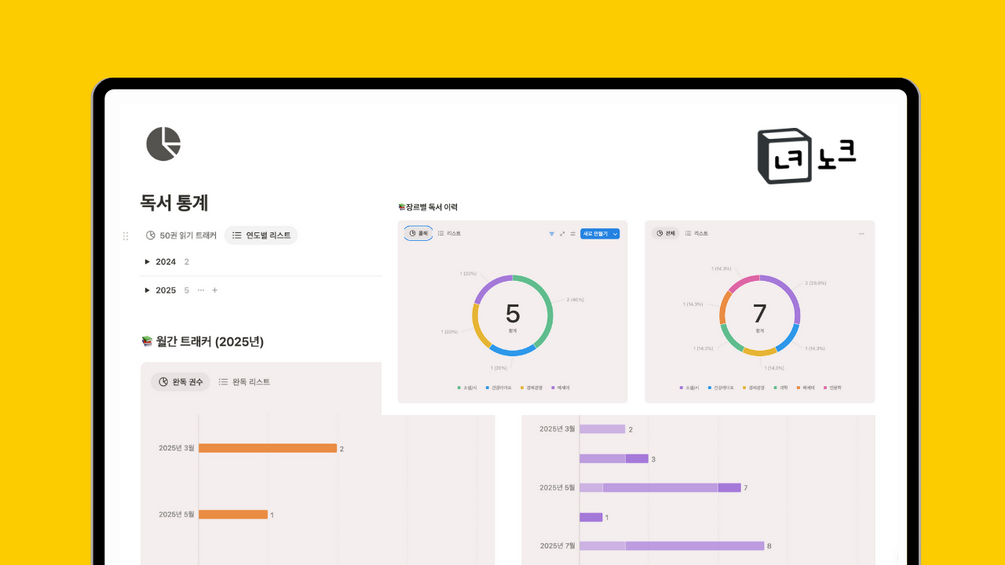Click the 2 (40%) label on the donut chart
The image size is (1005, 565).
point(575,300)
